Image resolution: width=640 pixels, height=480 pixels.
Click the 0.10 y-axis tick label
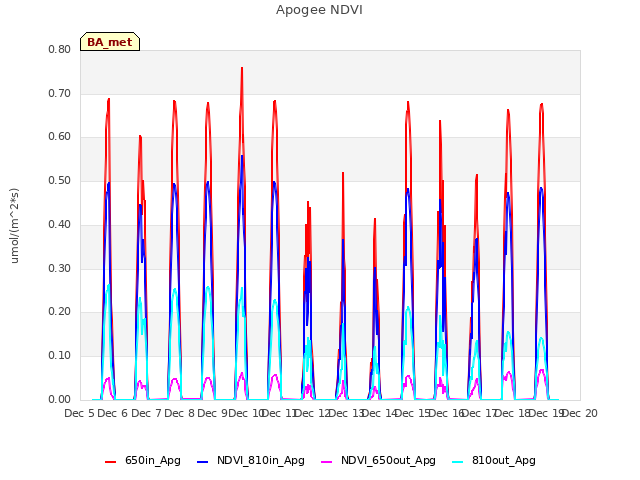(x=60, y=356)
